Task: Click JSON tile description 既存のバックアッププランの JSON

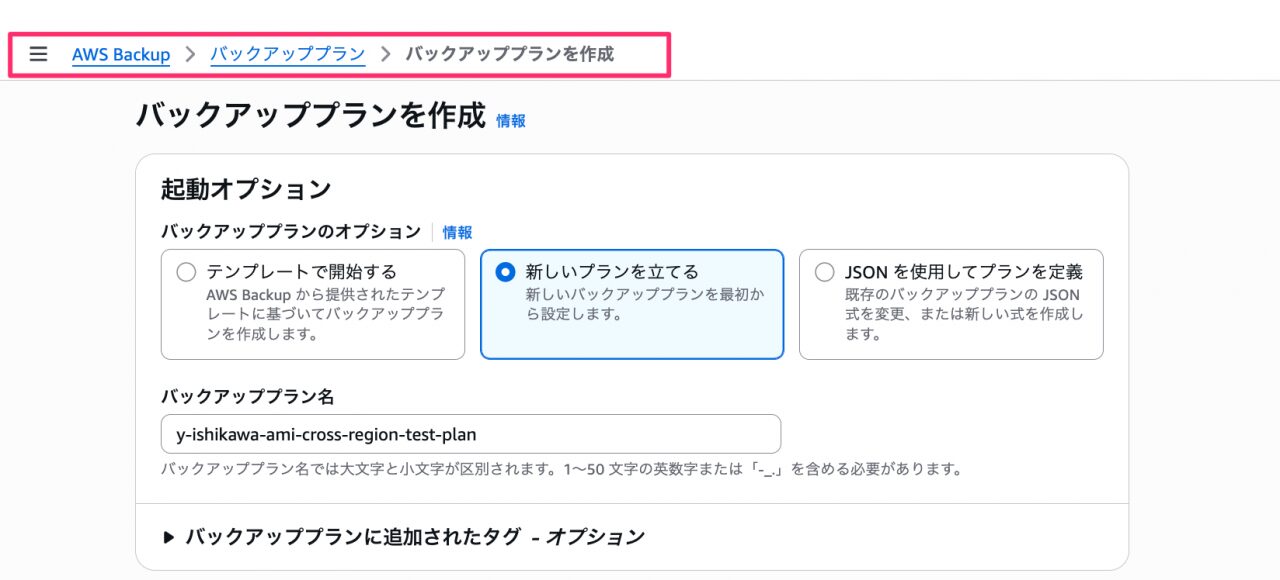Action: [x=964, y=315]
